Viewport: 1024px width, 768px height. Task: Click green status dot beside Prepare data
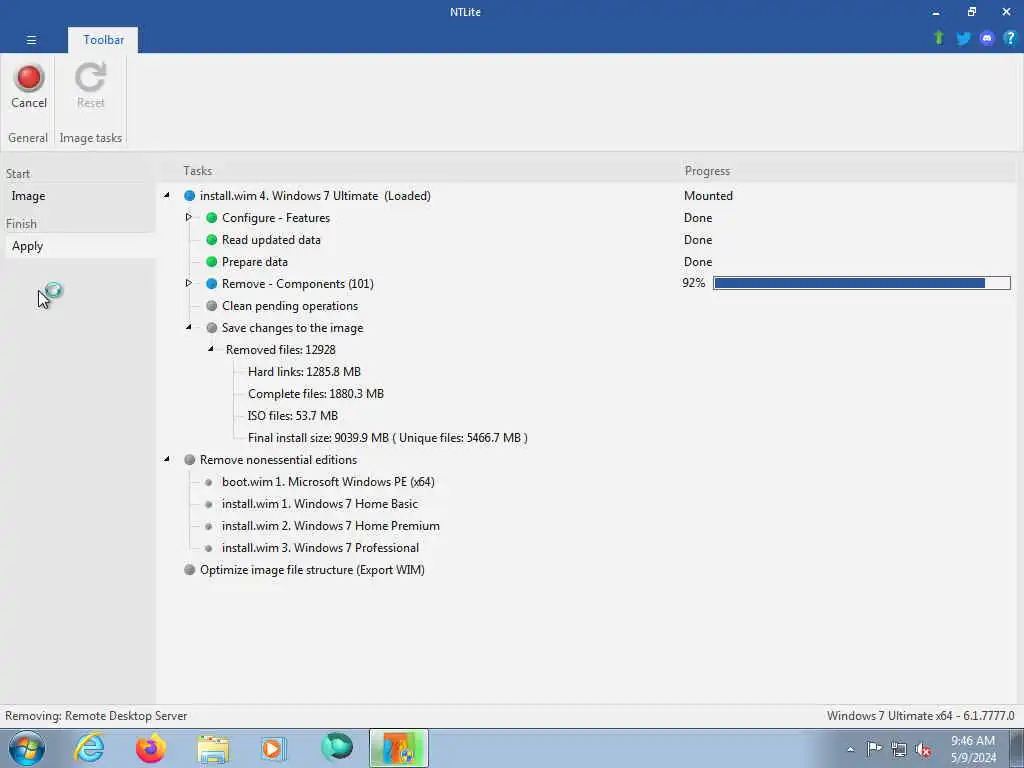[212, 262]
